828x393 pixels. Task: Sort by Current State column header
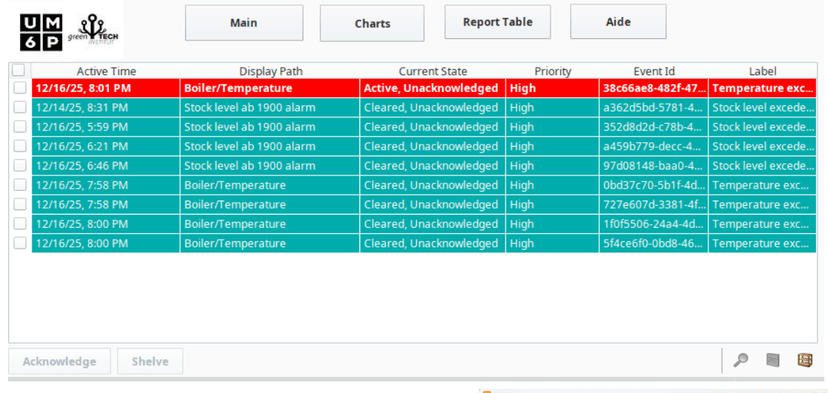coord(433,71)
